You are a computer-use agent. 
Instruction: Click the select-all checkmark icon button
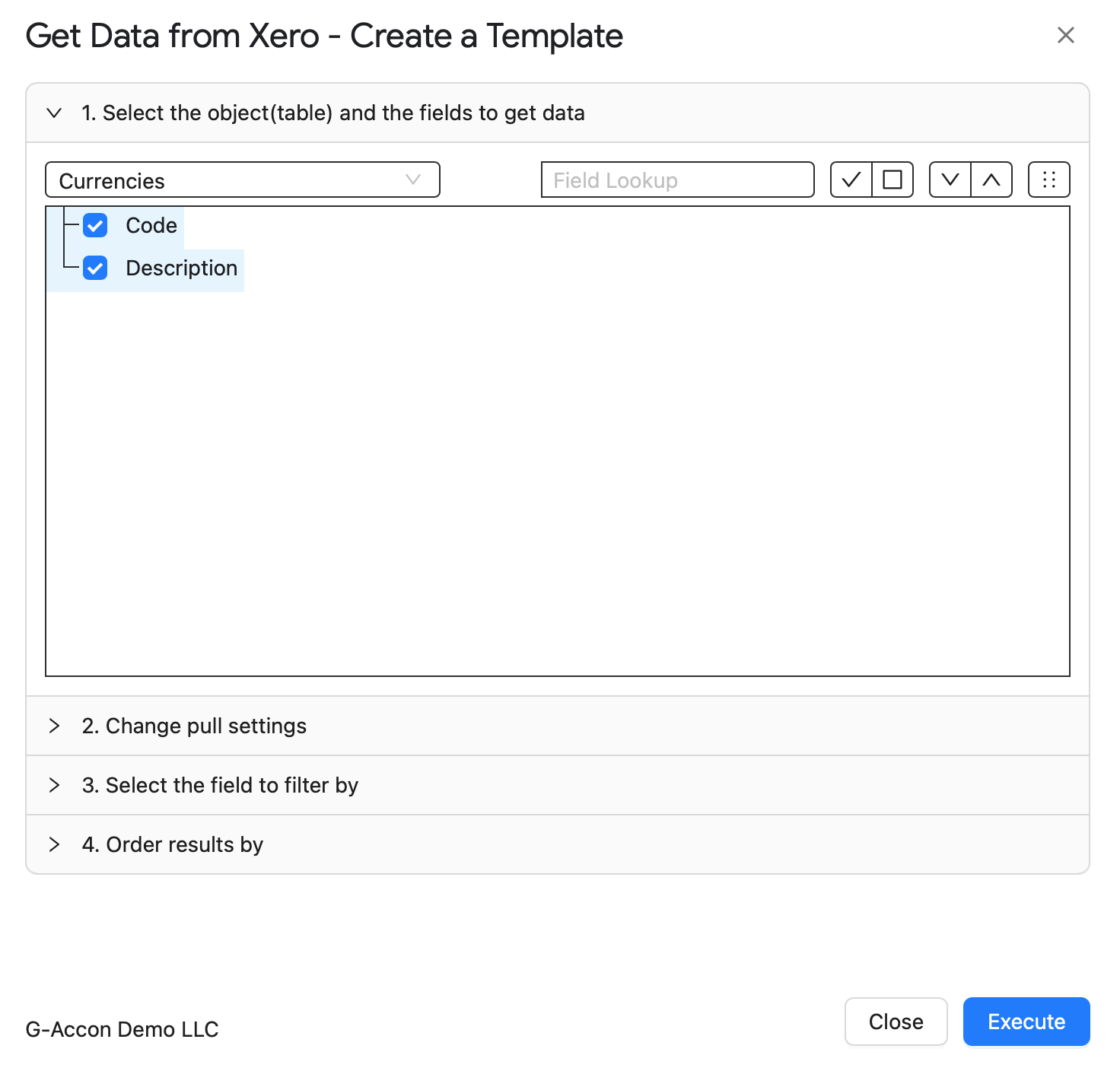point(851,180)
